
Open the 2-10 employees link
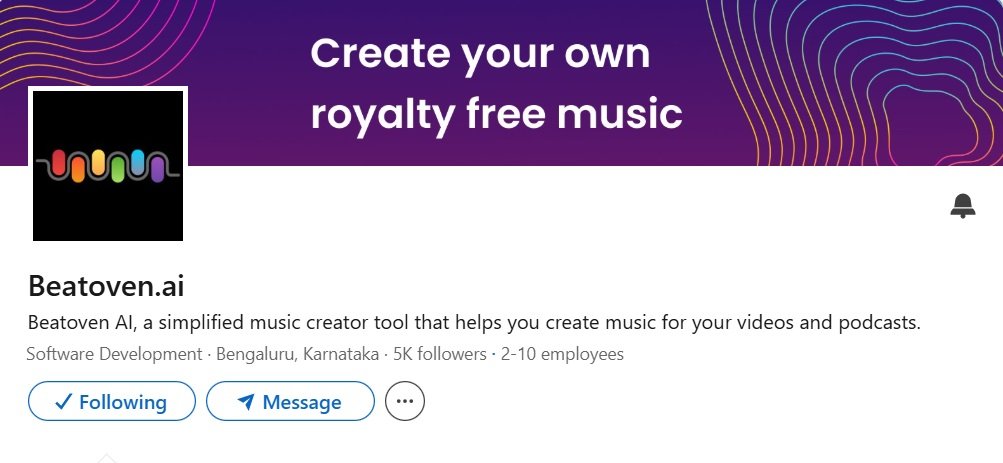pos(562,354)
